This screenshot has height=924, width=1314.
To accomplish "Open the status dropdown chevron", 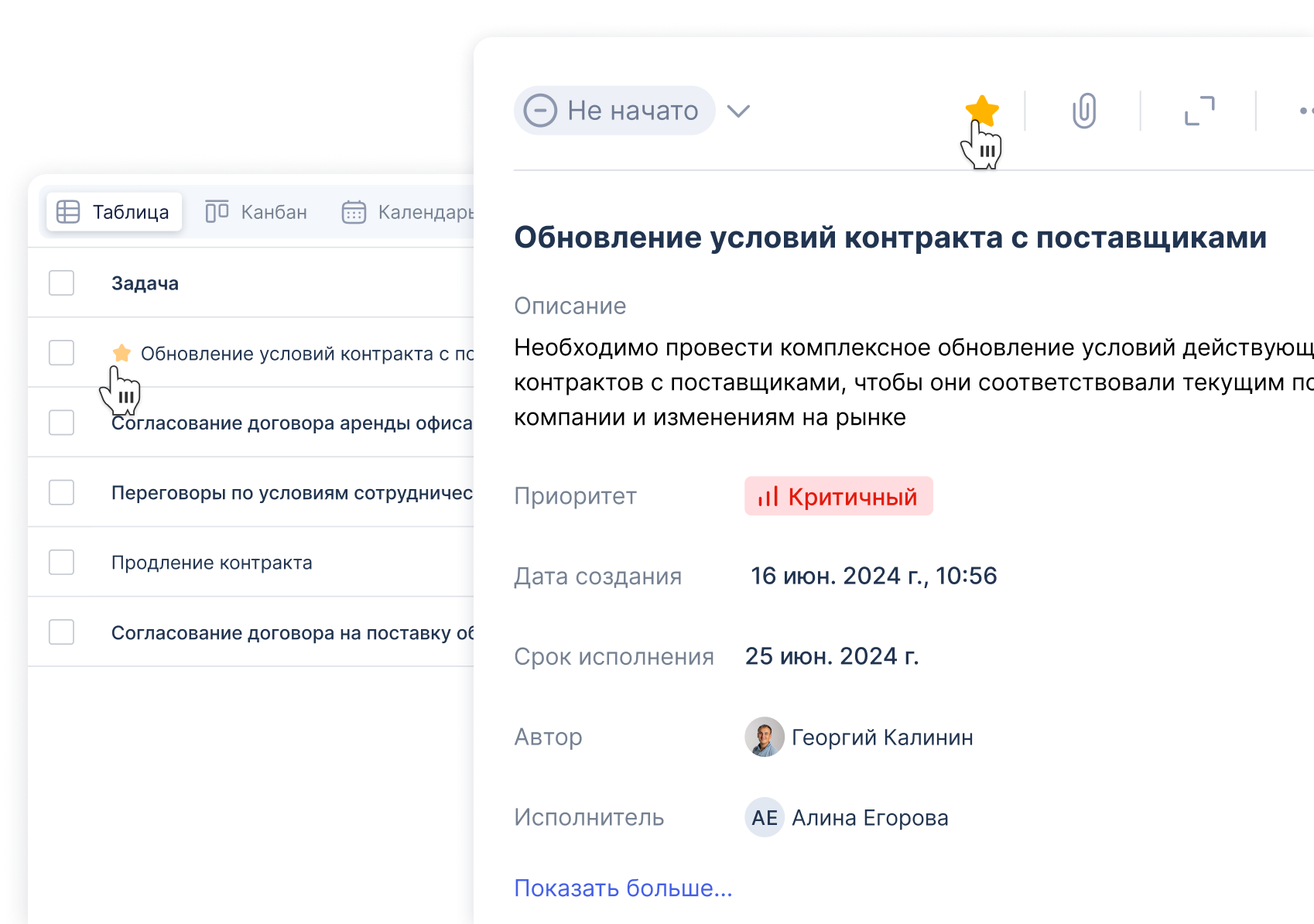I will 738,111.
